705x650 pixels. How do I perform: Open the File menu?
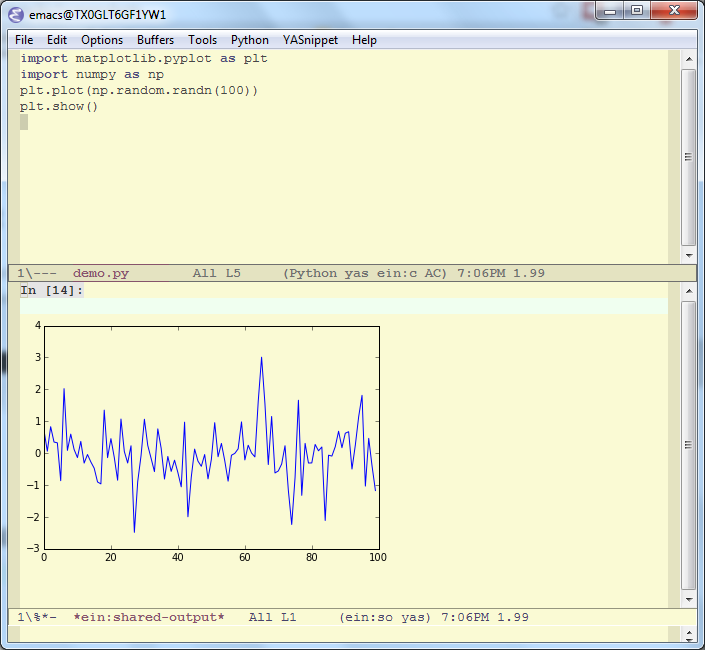tap(24, 40)
